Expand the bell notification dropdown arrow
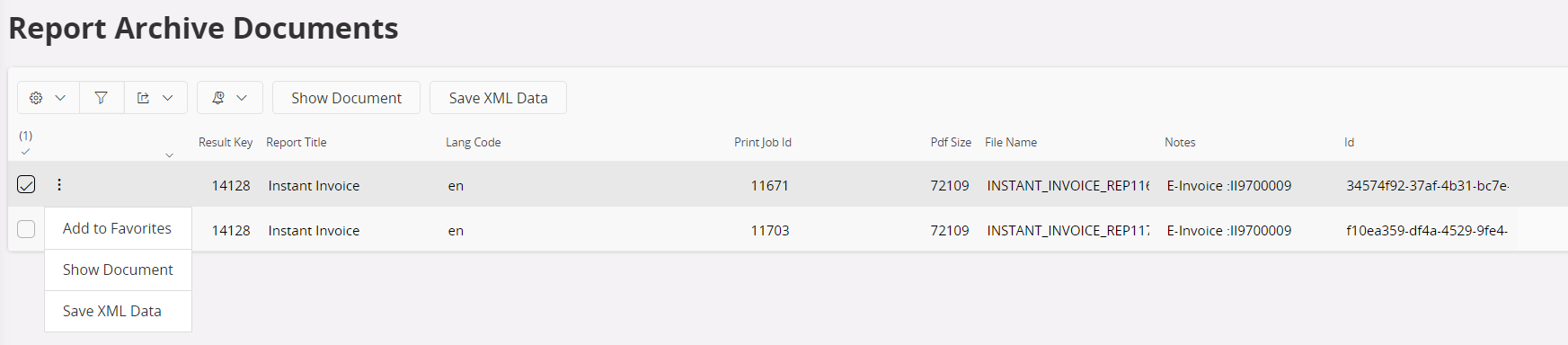 pos(242,98)
